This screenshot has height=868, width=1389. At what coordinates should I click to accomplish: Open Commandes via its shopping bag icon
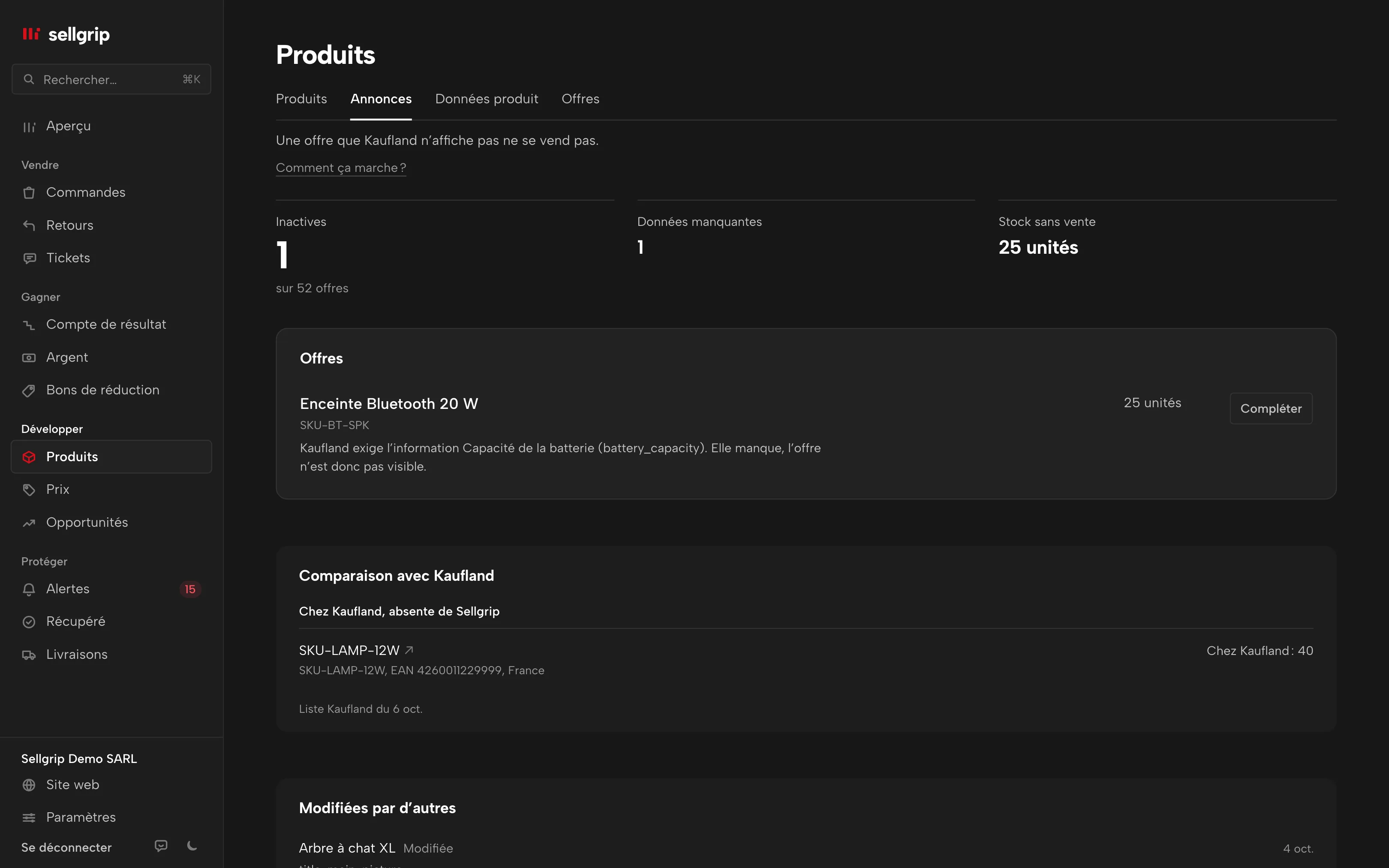(x=29, y=192)
